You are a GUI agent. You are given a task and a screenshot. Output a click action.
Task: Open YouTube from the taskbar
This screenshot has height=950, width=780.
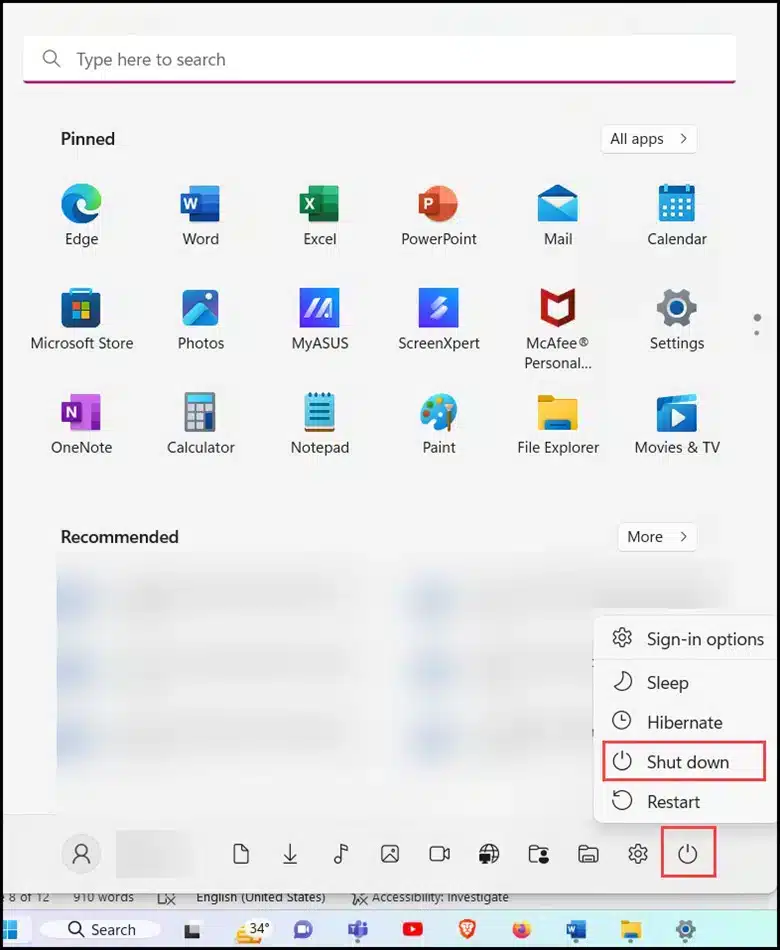[412, 929]
